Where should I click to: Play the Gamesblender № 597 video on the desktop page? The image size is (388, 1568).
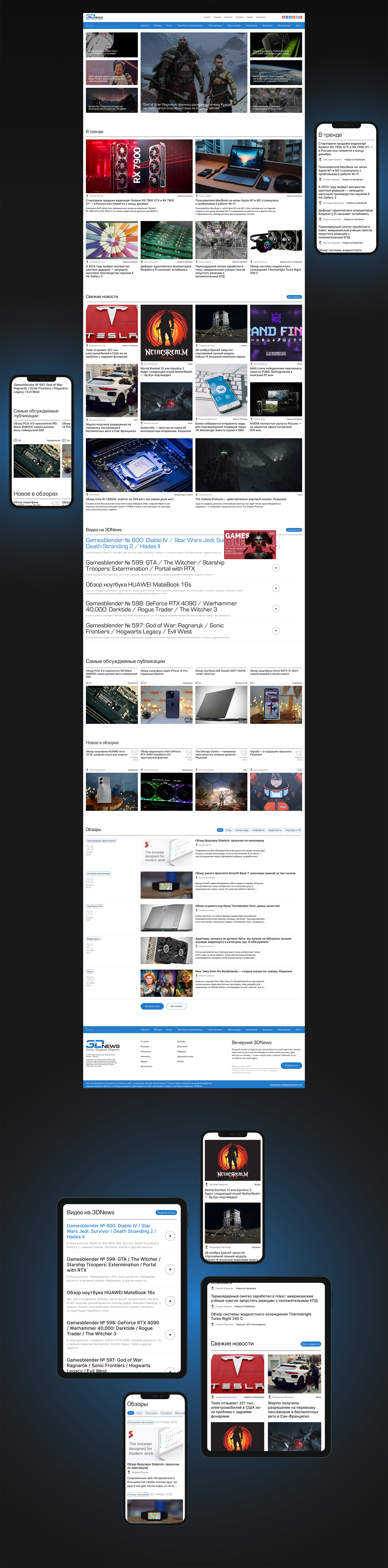click(x=276, y=630)
